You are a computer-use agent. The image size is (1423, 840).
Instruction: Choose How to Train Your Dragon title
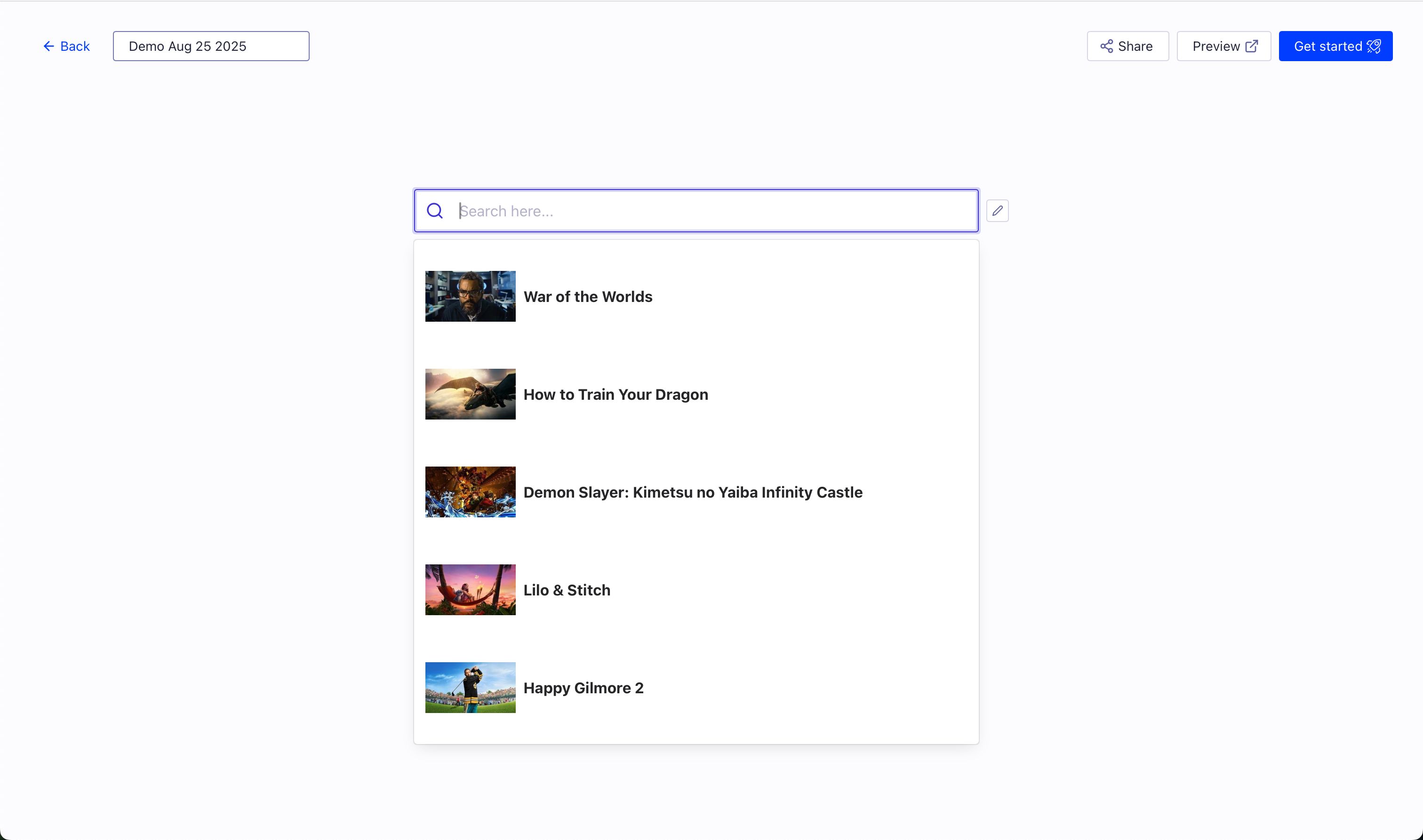pos(615,395)
